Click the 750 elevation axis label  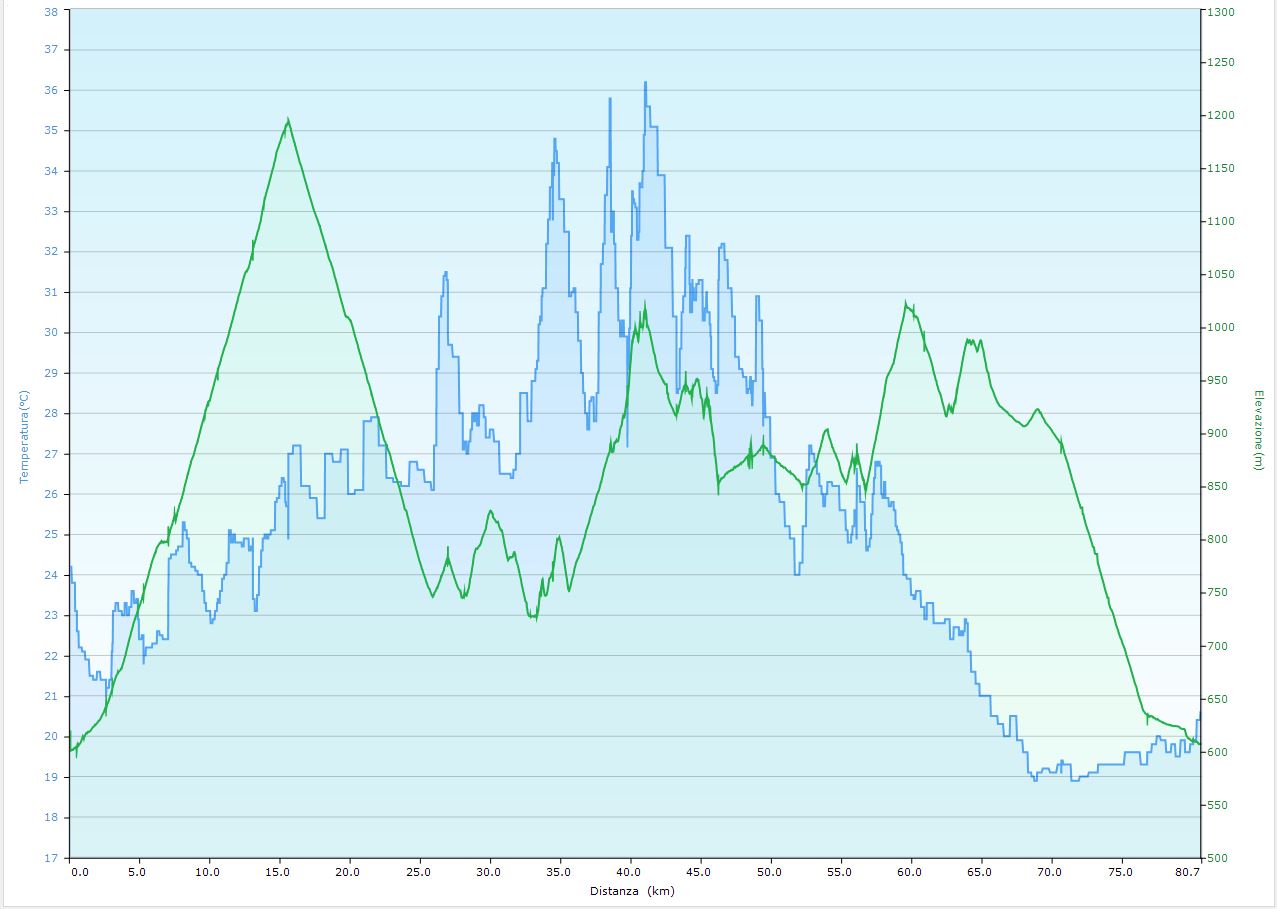[x=1217, y=593]
